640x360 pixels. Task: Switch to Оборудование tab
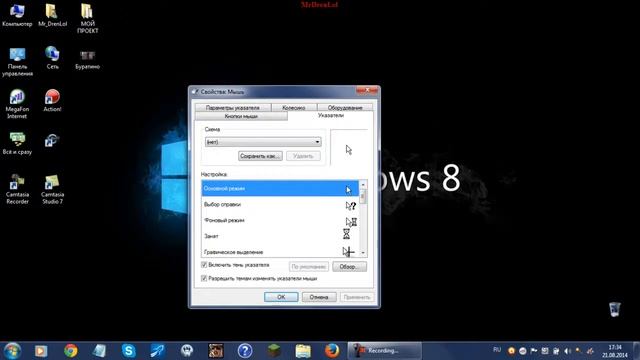click(x=345, y=107)
